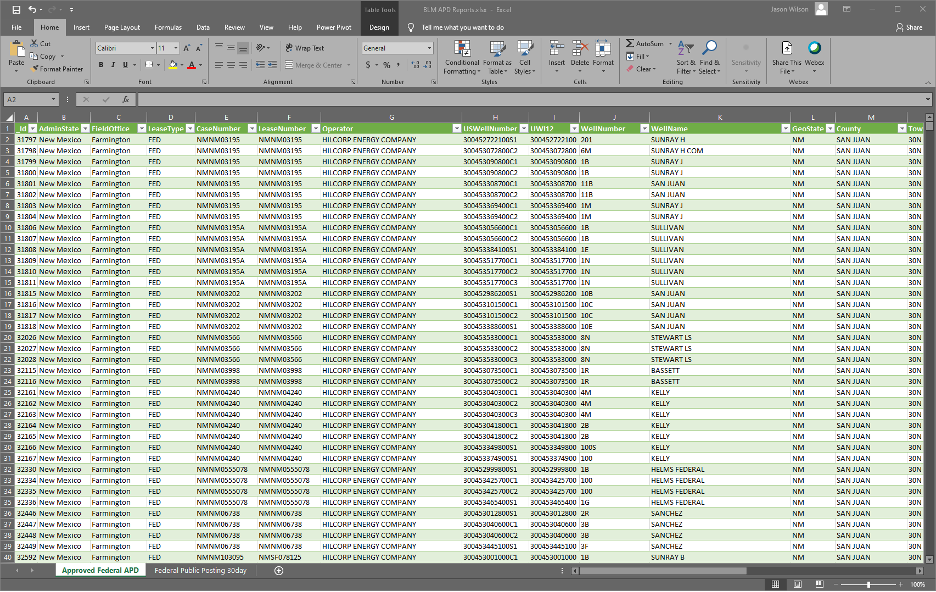Open the File tab
Screen dimensions: 936x592
click(x=17, y=27)
